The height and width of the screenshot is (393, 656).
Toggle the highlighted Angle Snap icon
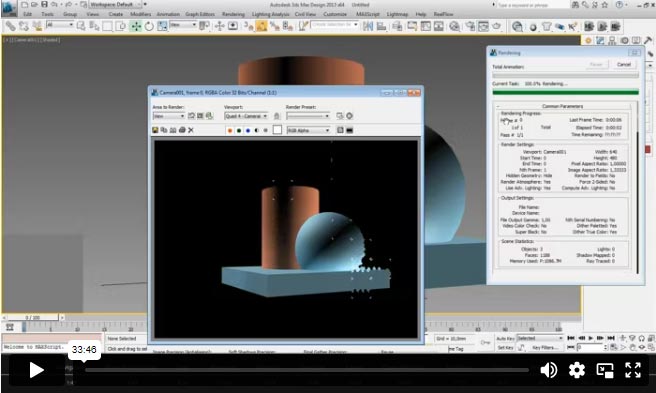click(x=261, y=26)
